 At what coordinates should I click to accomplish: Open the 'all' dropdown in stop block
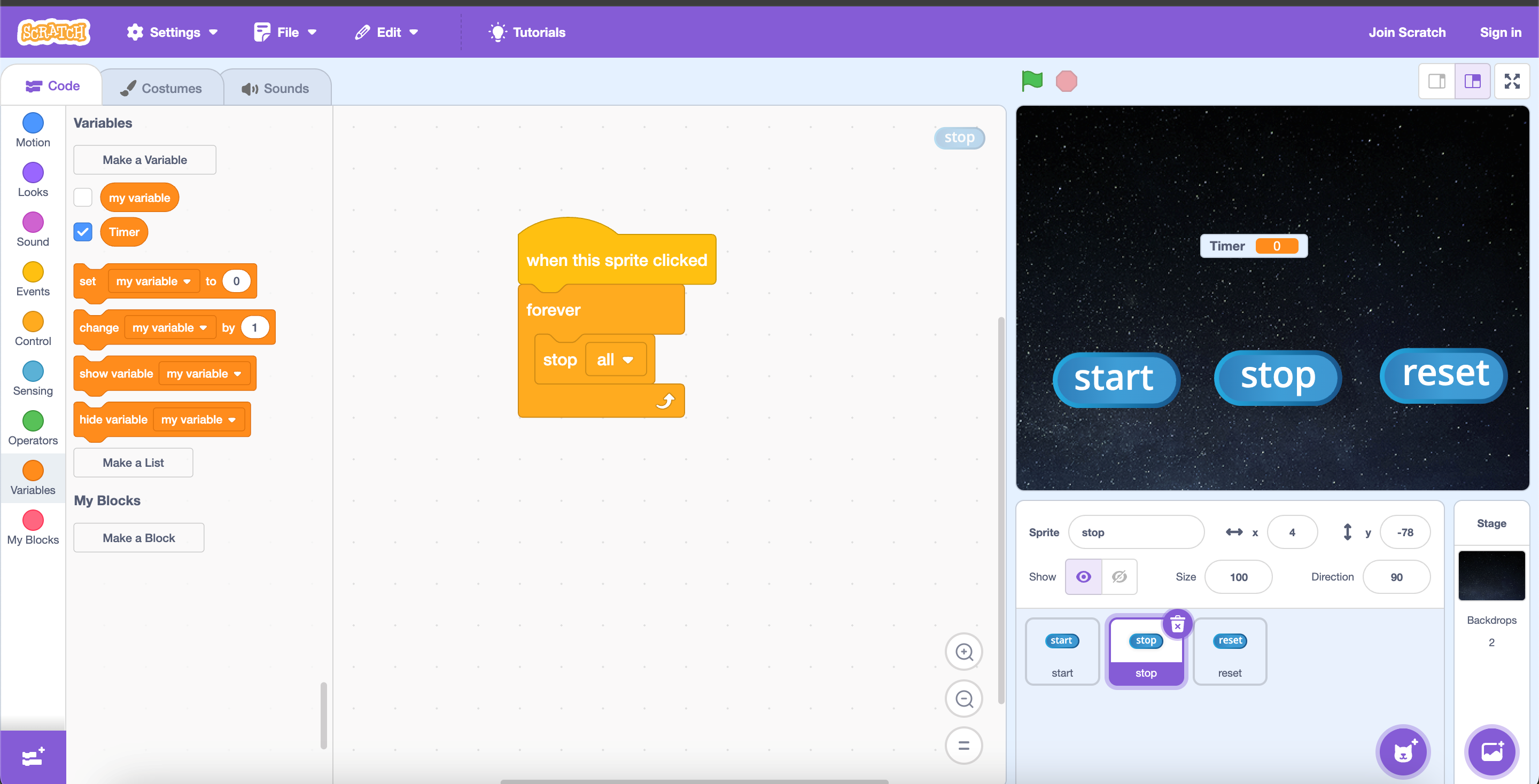[616, 359]
